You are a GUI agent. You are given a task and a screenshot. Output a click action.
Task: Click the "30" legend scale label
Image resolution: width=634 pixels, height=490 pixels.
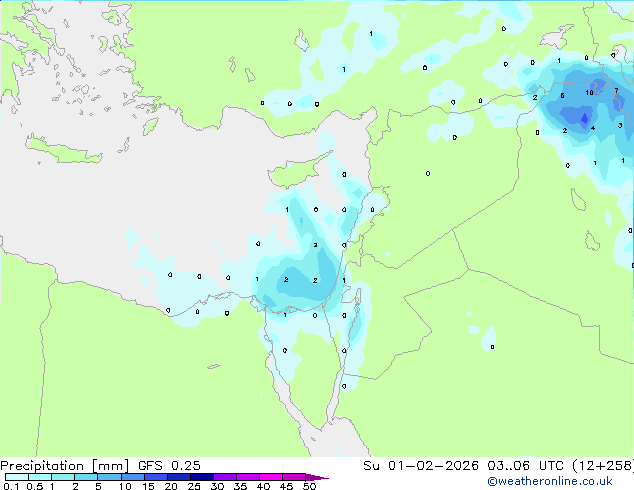[x=217, y=486]
